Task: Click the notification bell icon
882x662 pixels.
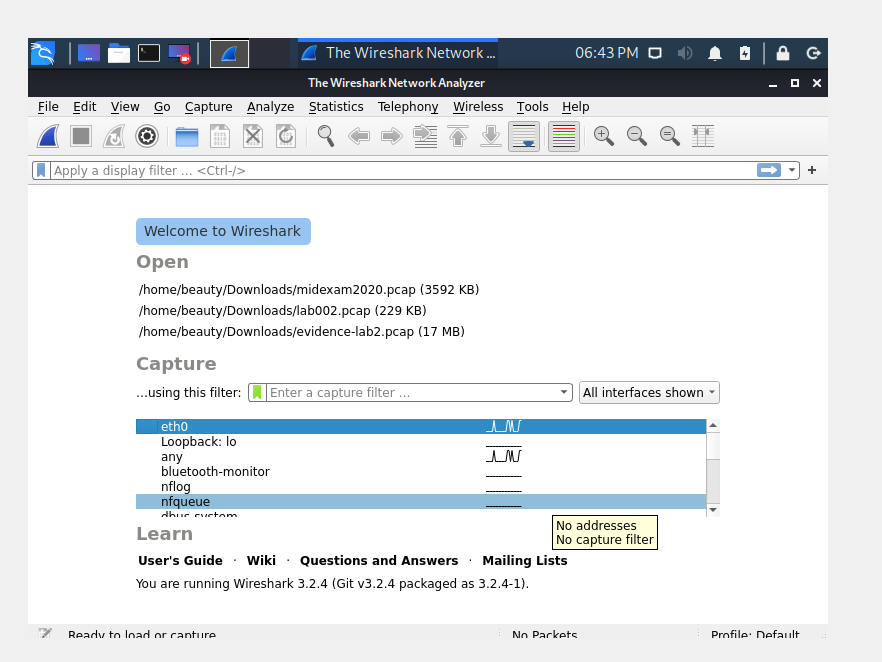Action: click(x=715, y=53)
